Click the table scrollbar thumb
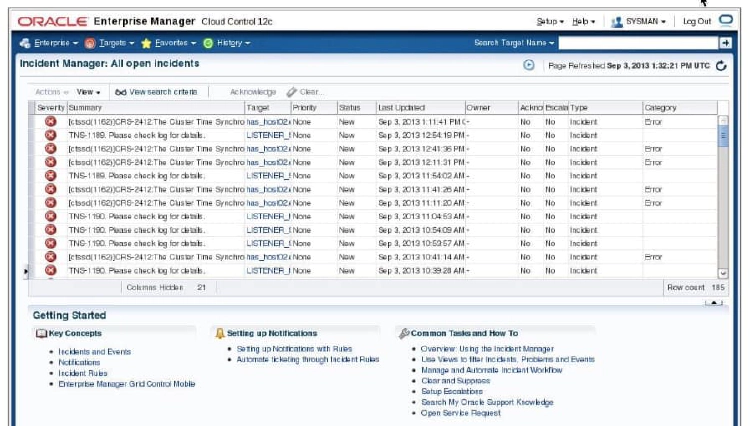The height and width of the screenshot is (426, 750). 723,135
